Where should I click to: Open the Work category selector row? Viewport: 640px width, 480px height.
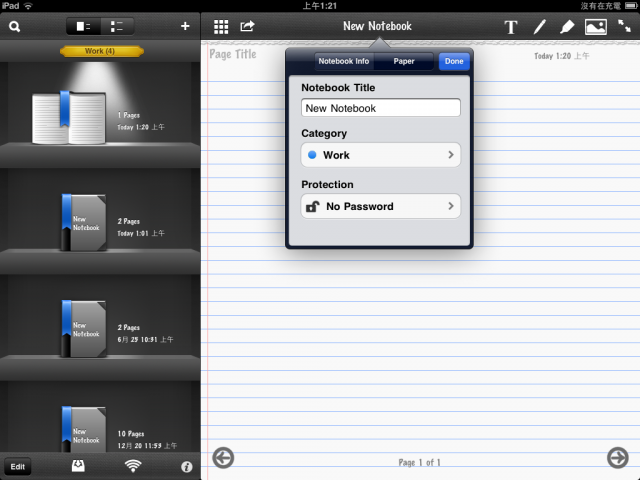click(380, 155)
